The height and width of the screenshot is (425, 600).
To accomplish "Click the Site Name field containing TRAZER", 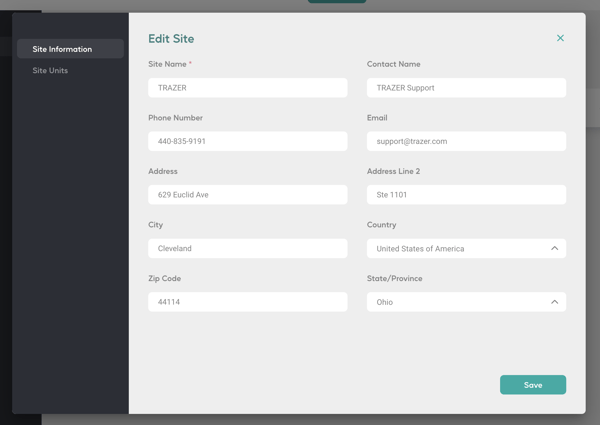I will pyautogui.click(x=248, y=88).
